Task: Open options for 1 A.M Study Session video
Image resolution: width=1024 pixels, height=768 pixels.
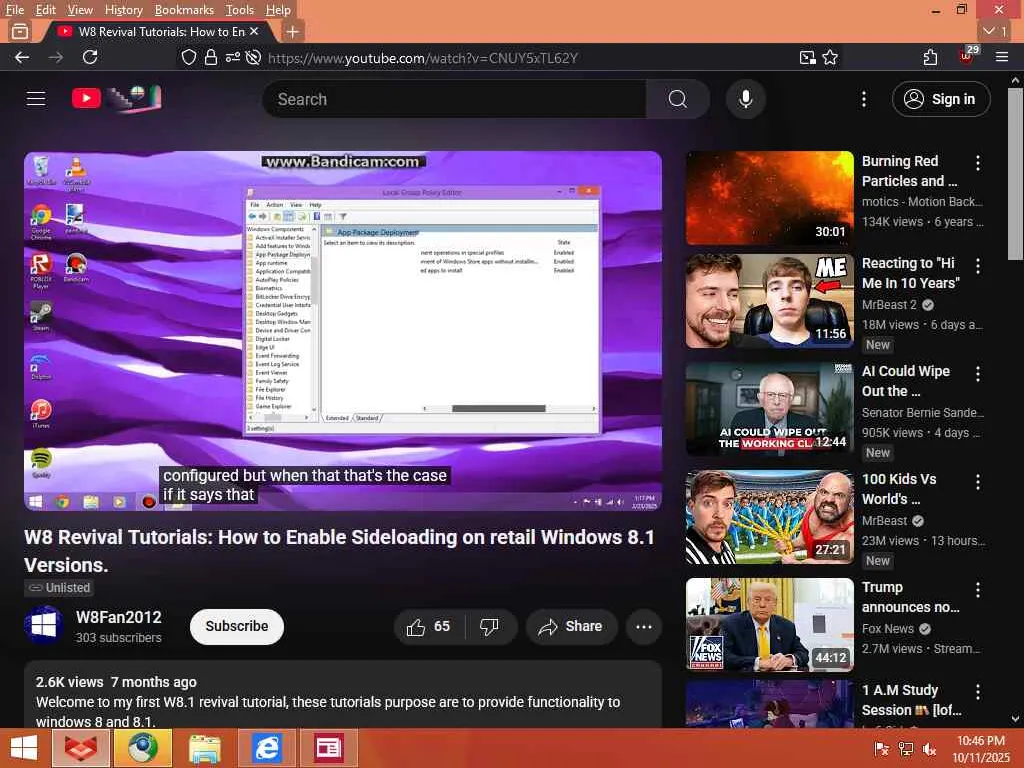Action: point(978,692)
